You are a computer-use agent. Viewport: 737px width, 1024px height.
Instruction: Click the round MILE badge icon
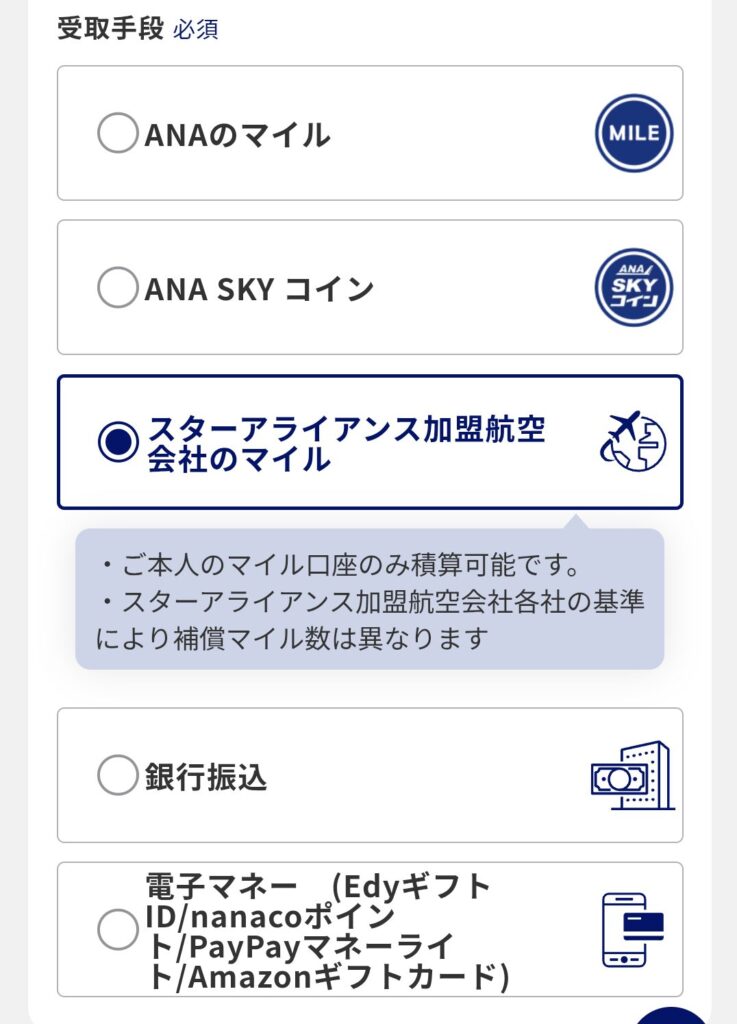point(633,133)
